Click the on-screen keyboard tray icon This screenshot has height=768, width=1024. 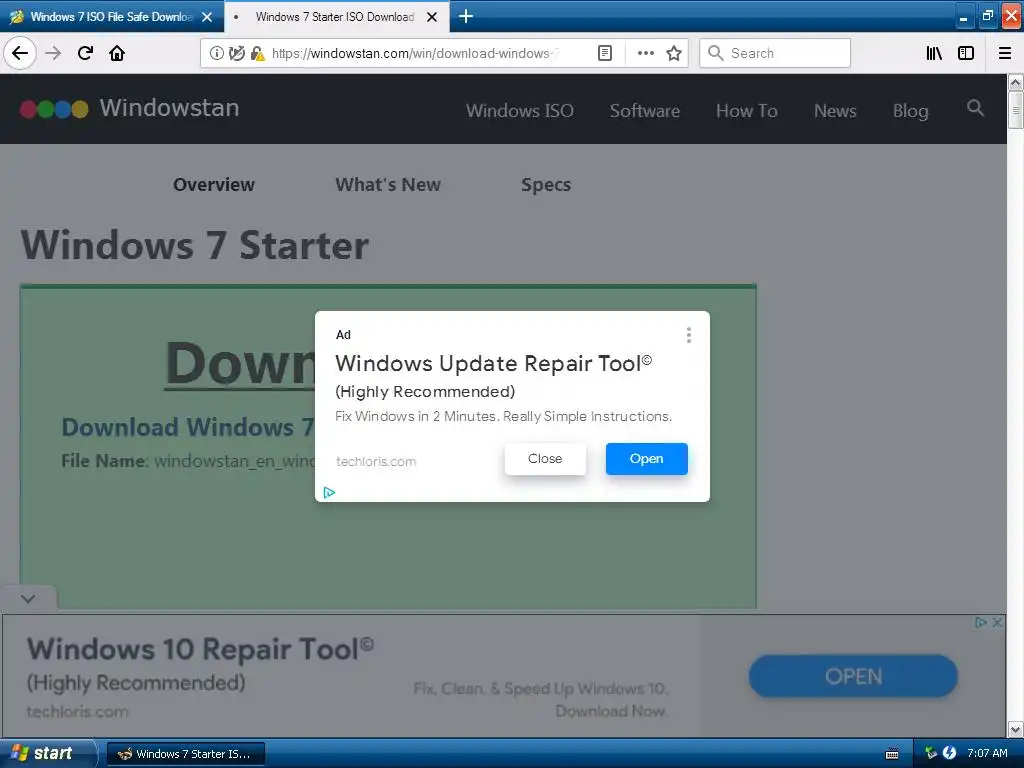[x=892, y=754]
